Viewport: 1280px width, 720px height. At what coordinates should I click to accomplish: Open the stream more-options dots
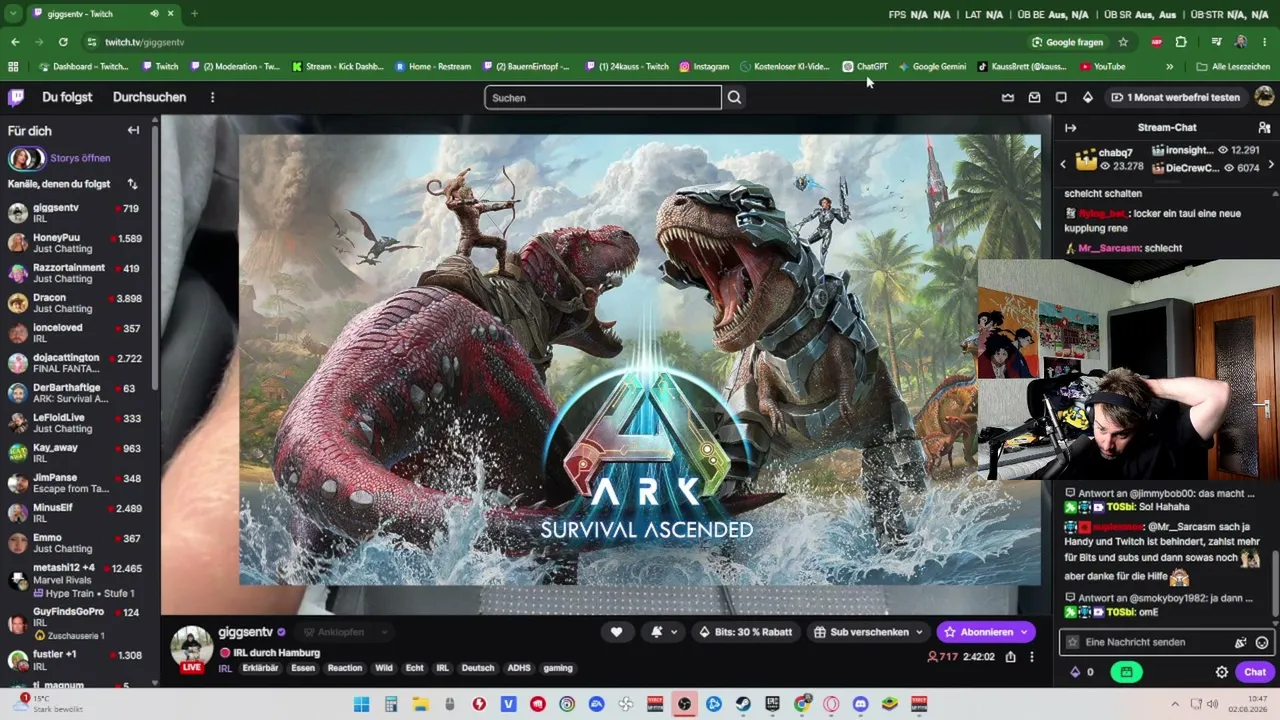1032,657
